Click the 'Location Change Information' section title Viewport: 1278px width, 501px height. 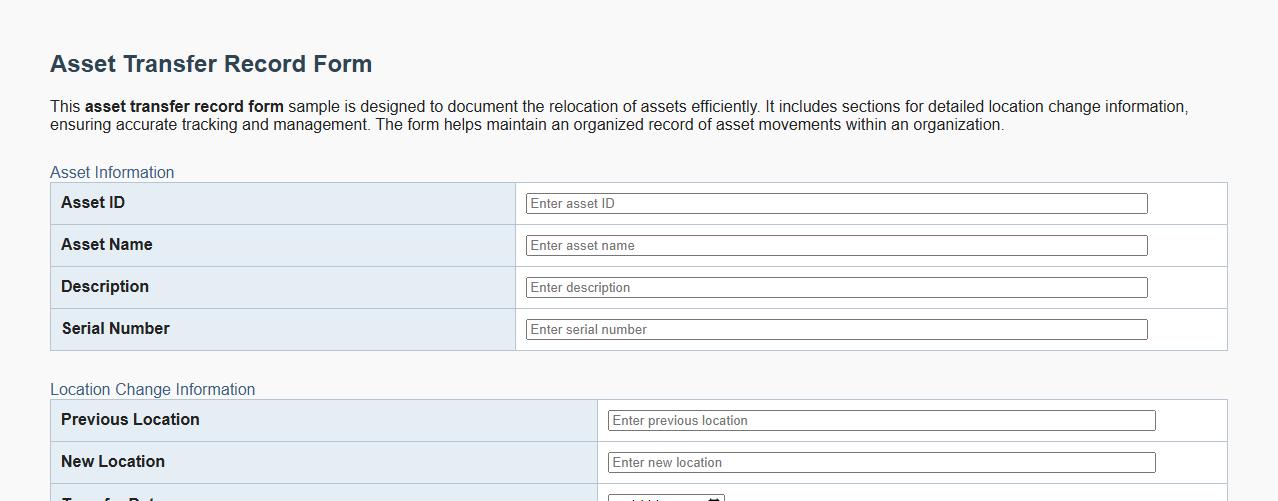point(152,389)
